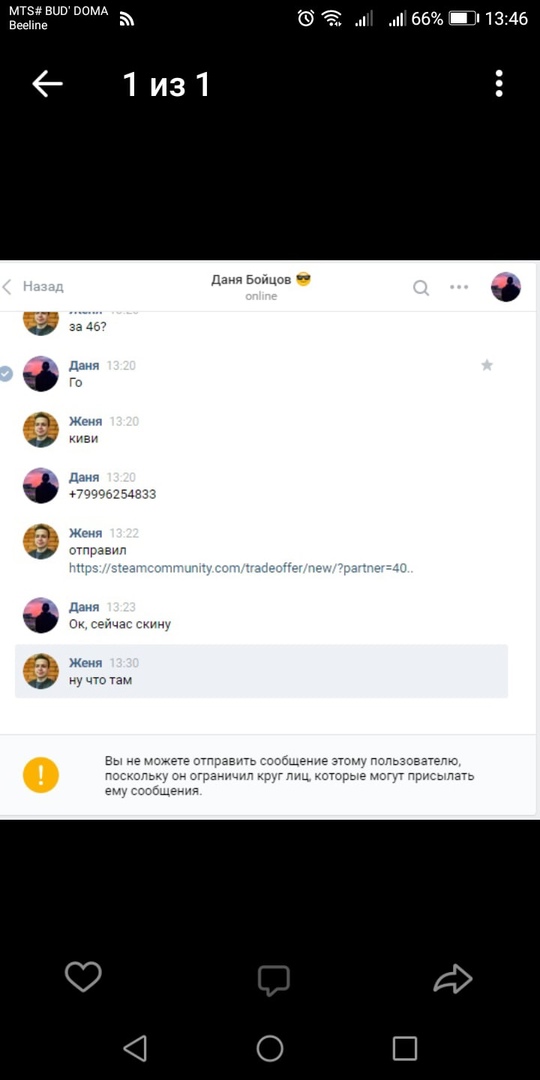Share the photo with arrow icon
Screen dimensions: 540x1080
coord(453,978)
